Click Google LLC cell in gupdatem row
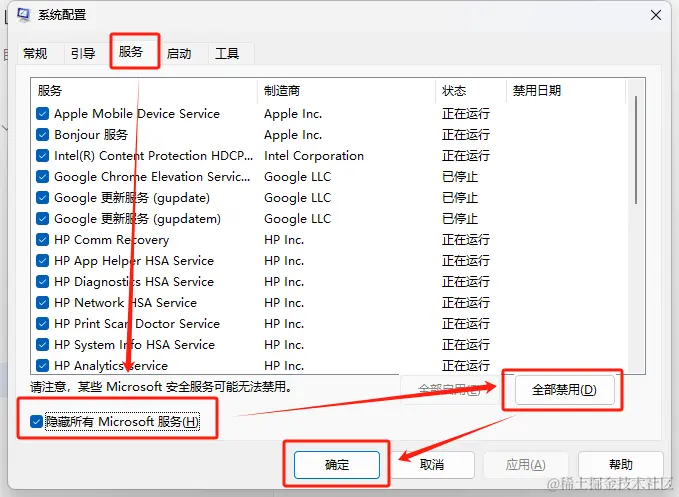 click(297, 219)
